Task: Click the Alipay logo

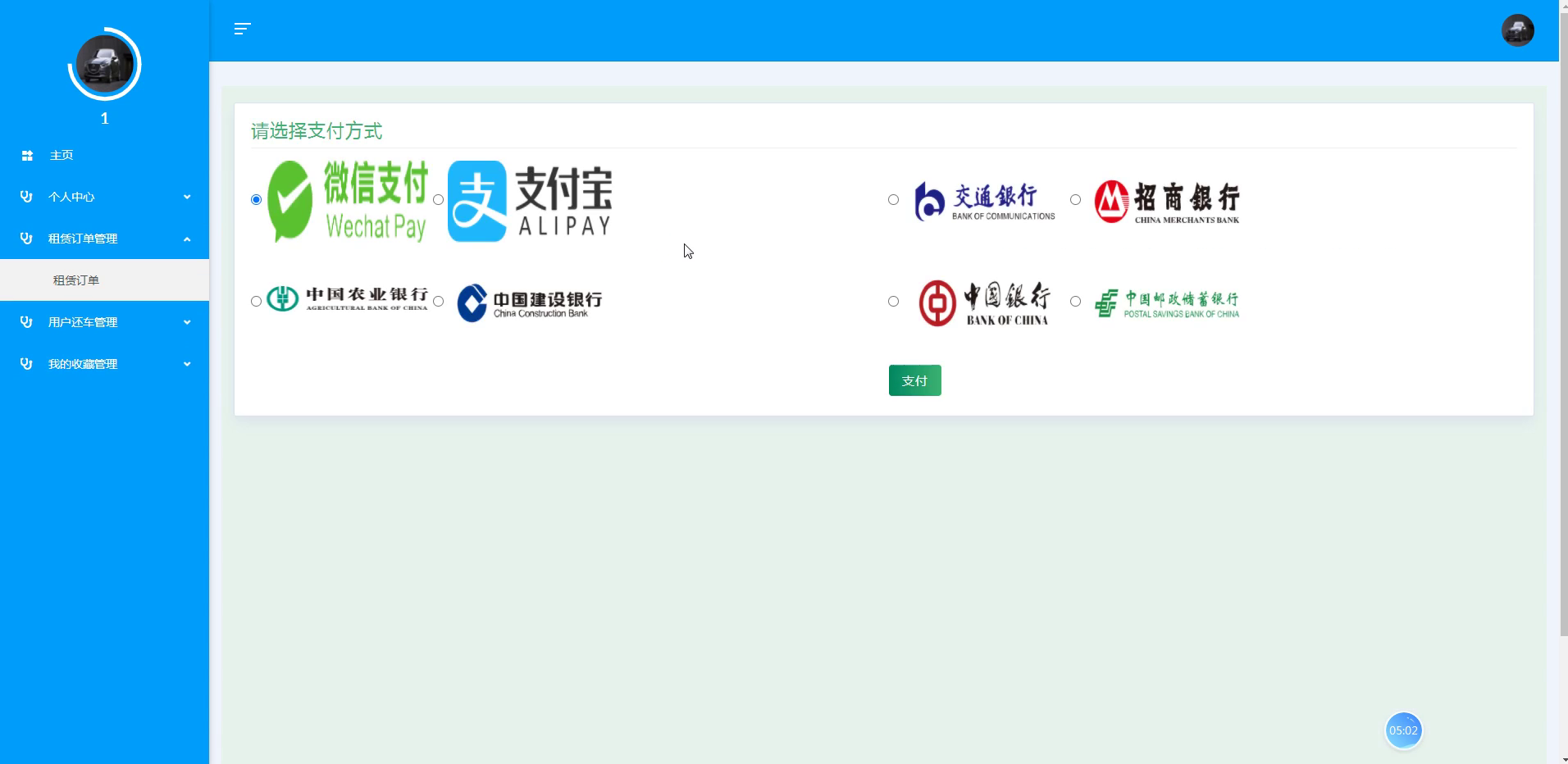Action: pos(530,201)
